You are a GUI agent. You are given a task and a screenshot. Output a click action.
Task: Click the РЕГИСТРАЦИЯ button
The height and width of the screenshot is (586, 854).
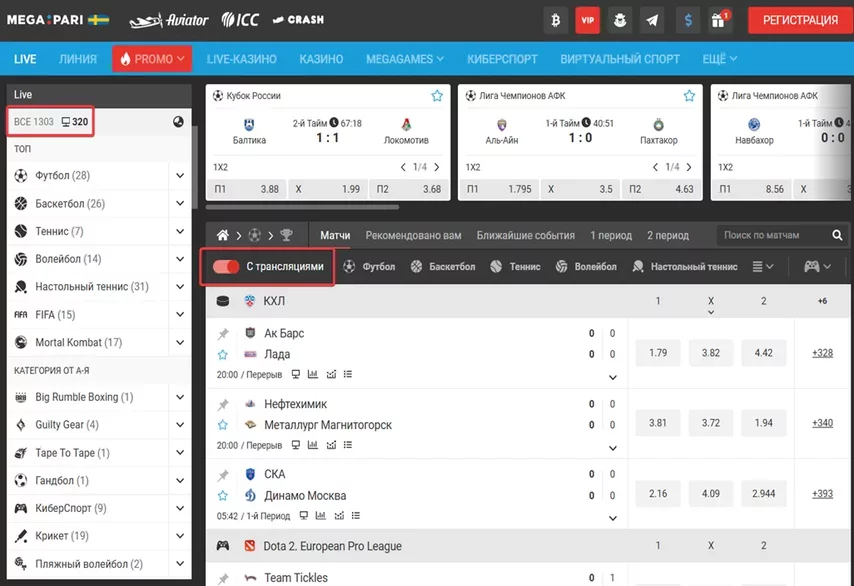[800, 20]
